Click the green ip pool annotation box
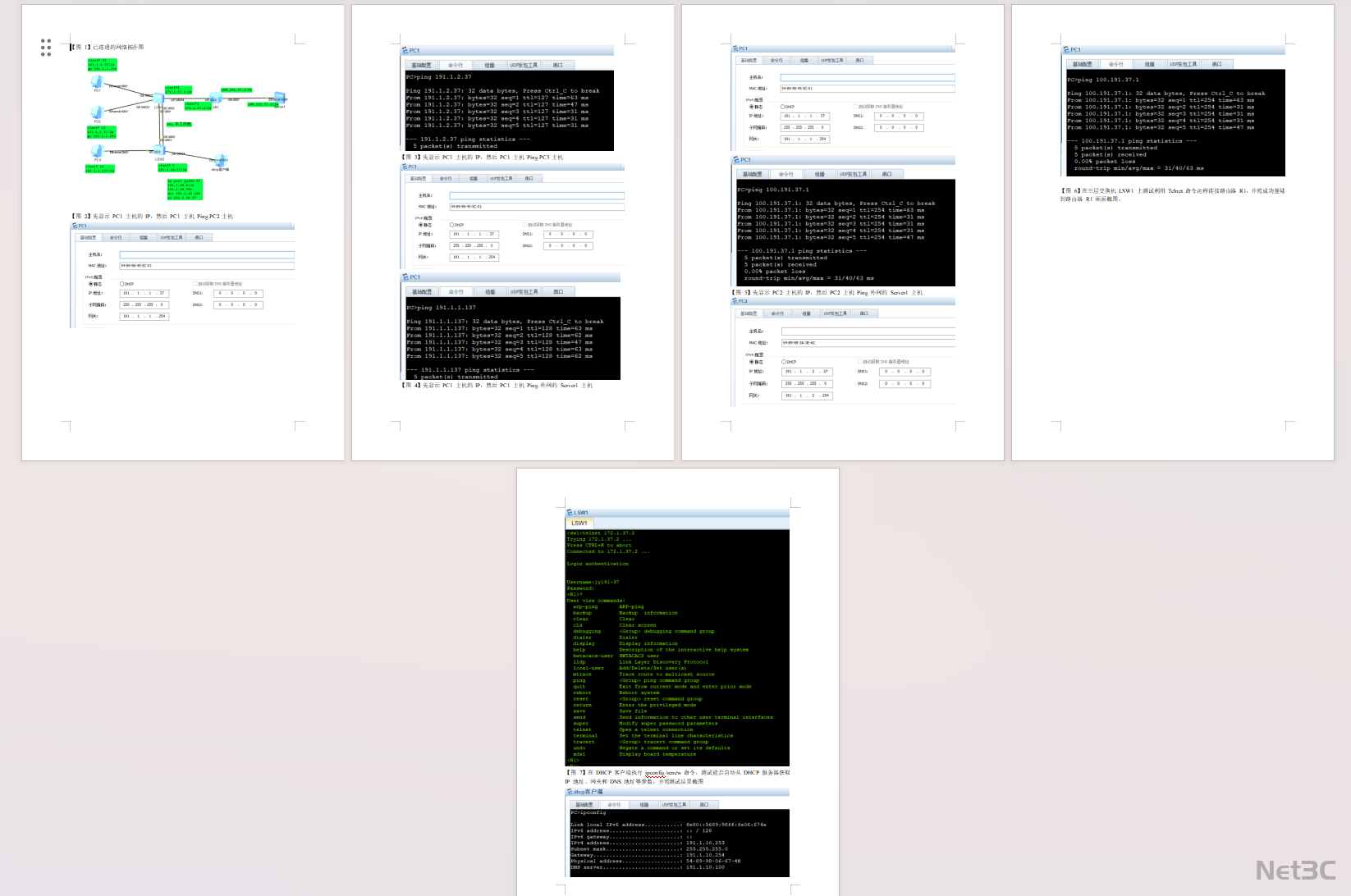Screen dimensions: 1351x896 184,190
